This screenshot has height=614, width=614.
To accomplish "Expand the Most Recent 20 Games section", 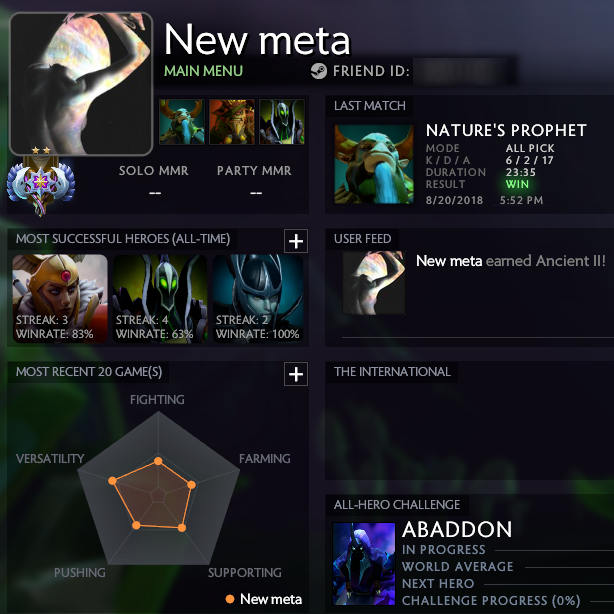I will tap(296, 374).
